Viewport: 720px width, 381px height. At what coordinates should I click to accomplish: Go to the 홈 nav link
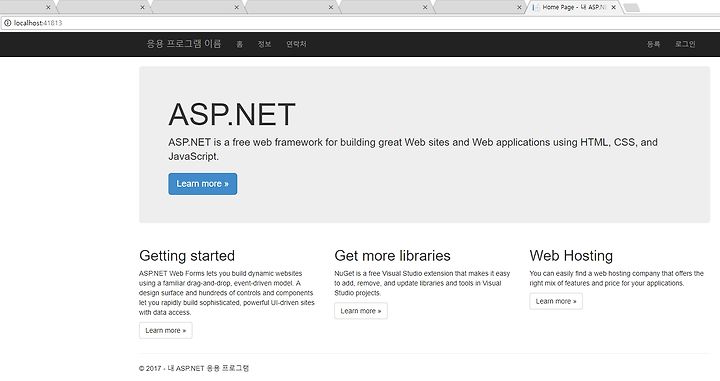pyautogui.click(x=240, y=45)
